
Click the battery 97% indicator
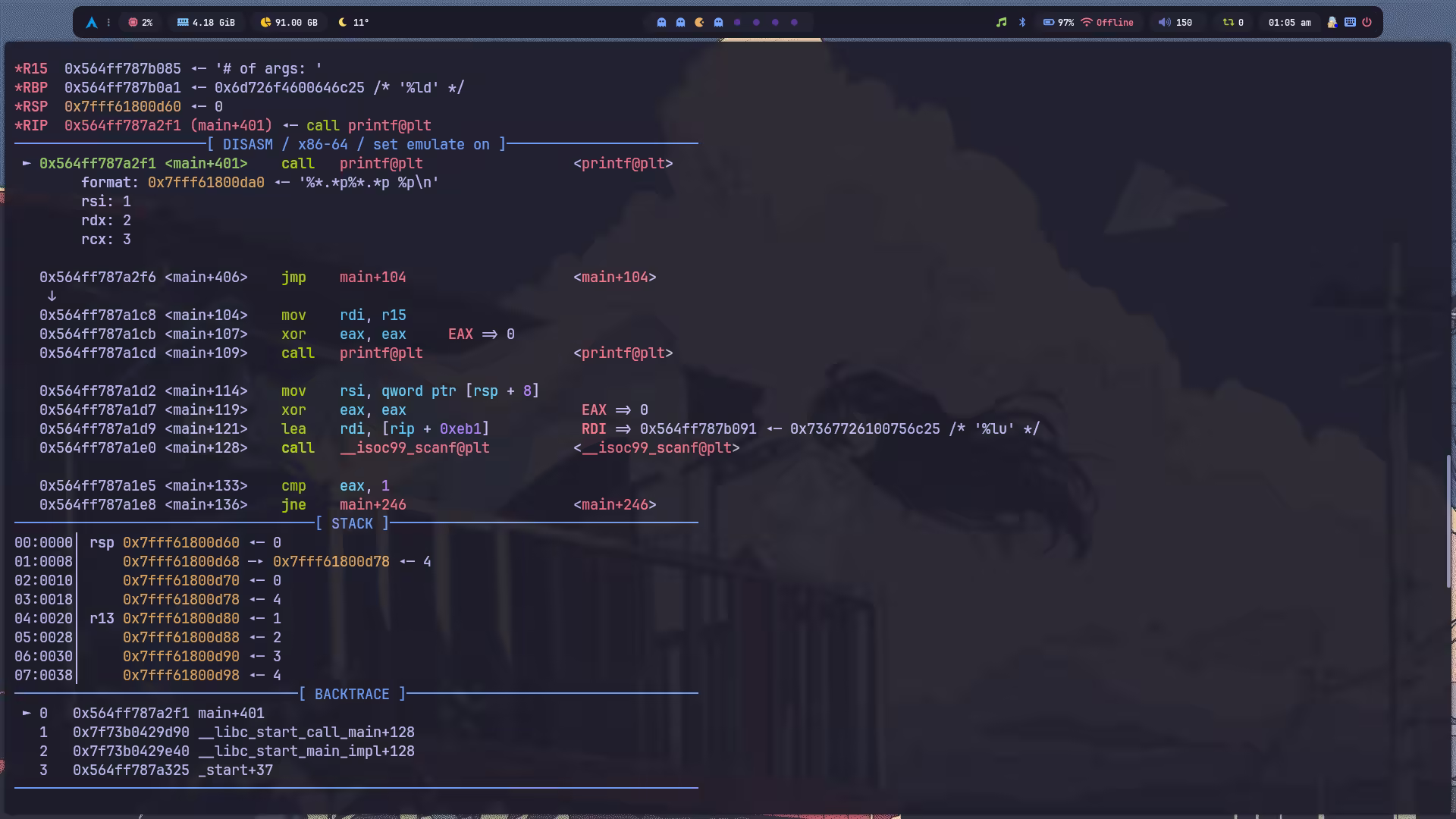1058,23
